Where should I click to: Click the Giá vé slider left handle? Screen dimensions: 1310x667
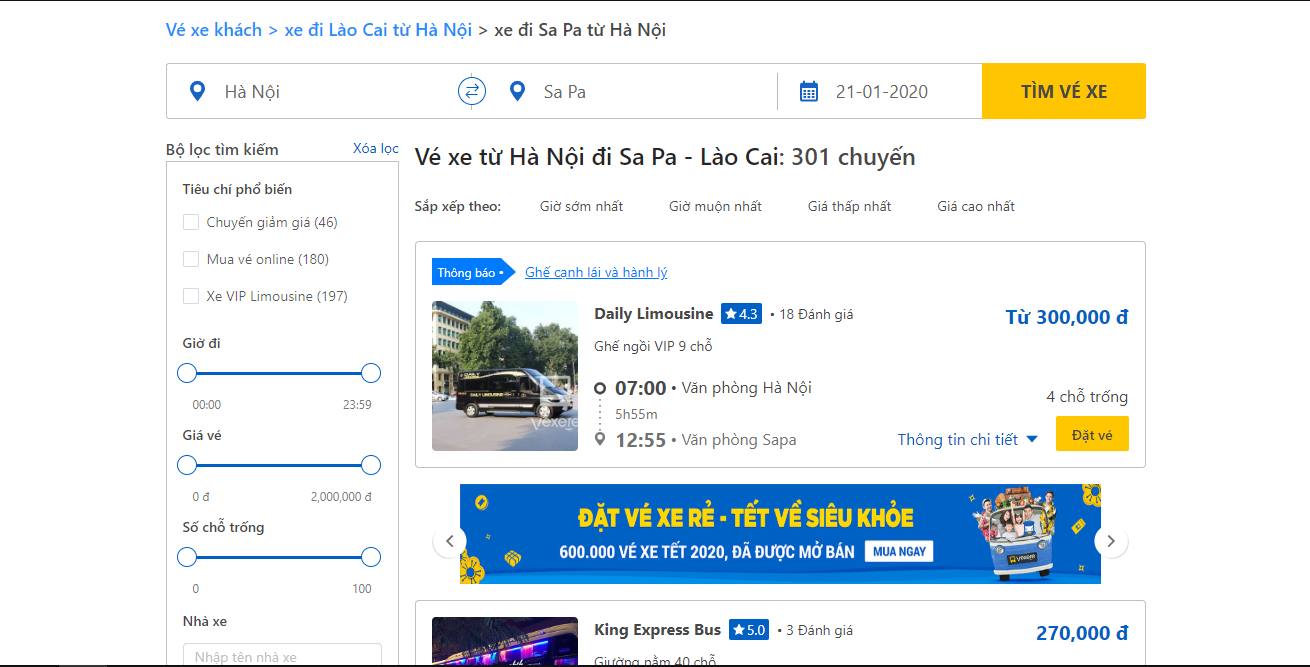pyautogui.click(x=187, y=465)
